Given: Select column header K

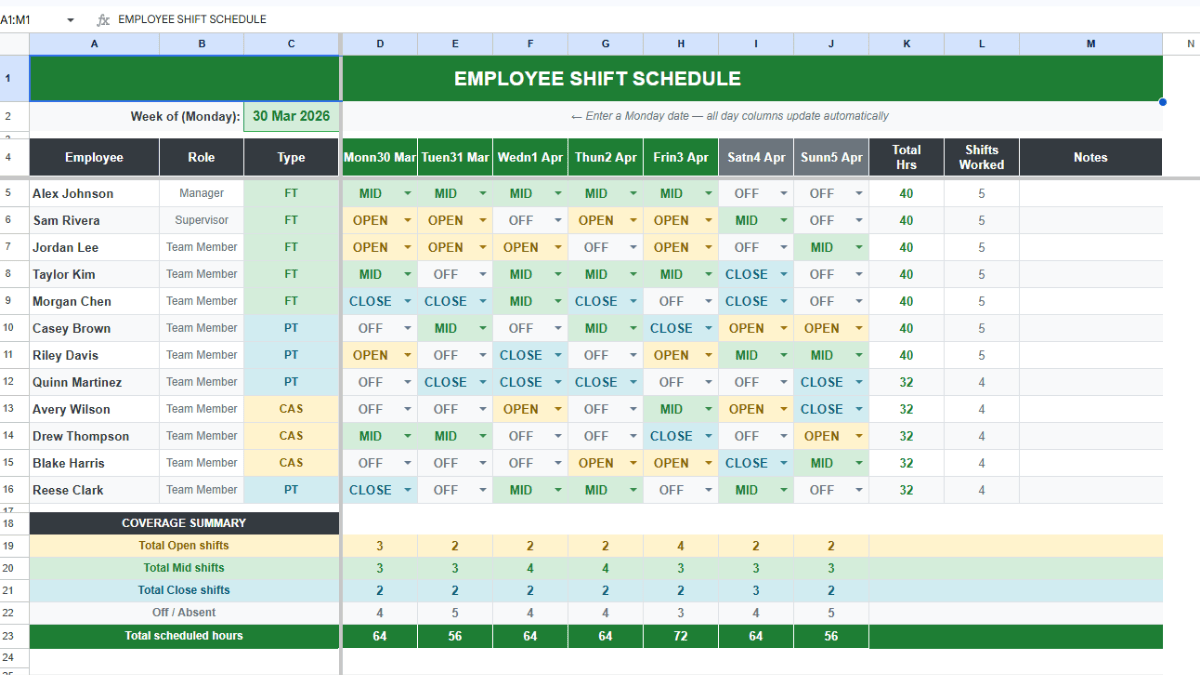Looking at the screenshot, I should [906, 43].
